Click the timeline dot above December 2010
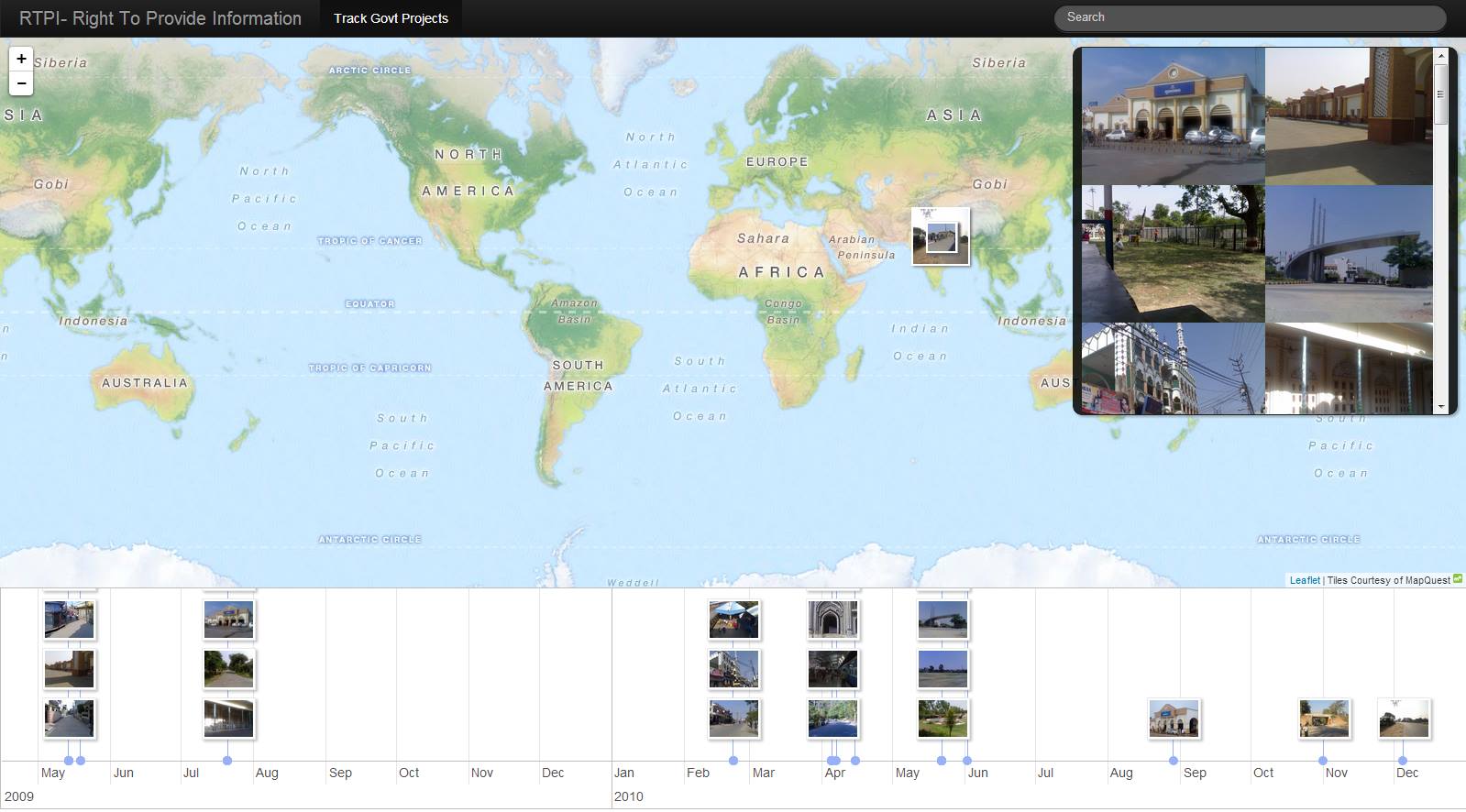The height and width of the screenshot is (812, 1466). (1403, 761)
